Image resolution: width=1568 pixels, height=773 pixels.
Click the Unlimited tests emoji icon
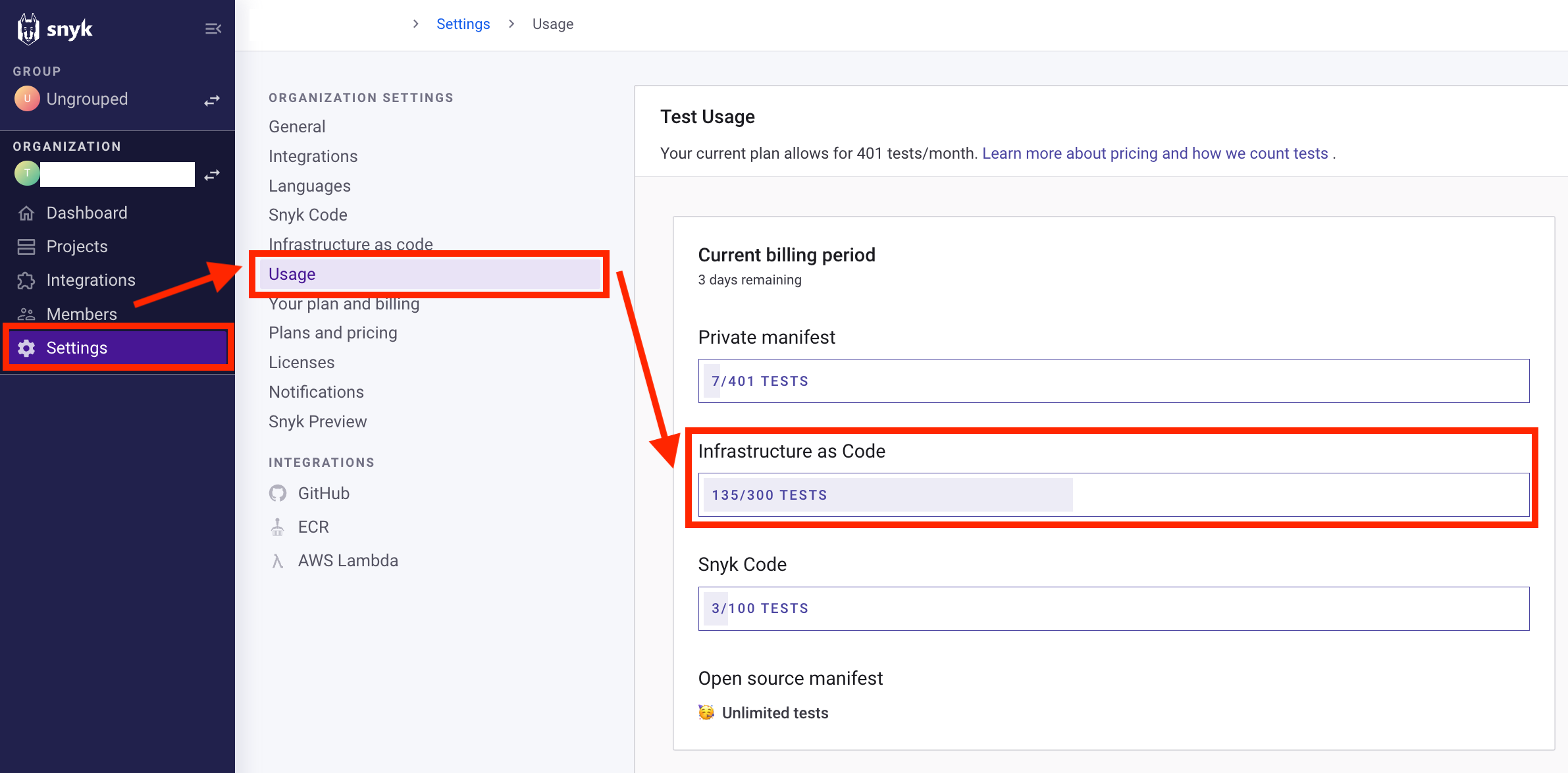coord(706,712)
